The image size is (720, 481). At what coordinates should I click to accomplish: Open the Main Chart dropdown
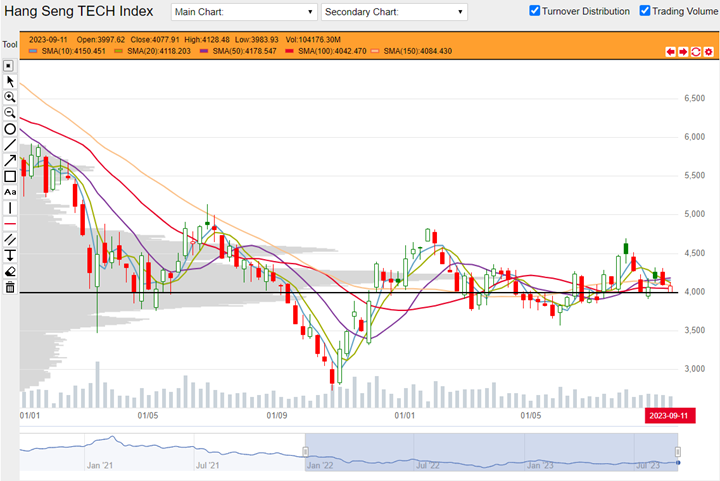[x=244, y=12]
